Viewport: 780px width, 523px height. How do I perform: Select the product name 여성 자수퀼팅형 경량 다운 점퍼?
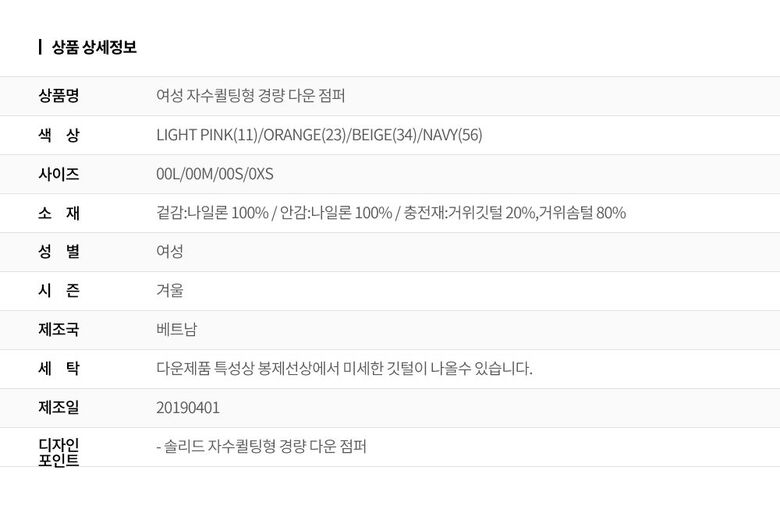(x=251, y=96)
